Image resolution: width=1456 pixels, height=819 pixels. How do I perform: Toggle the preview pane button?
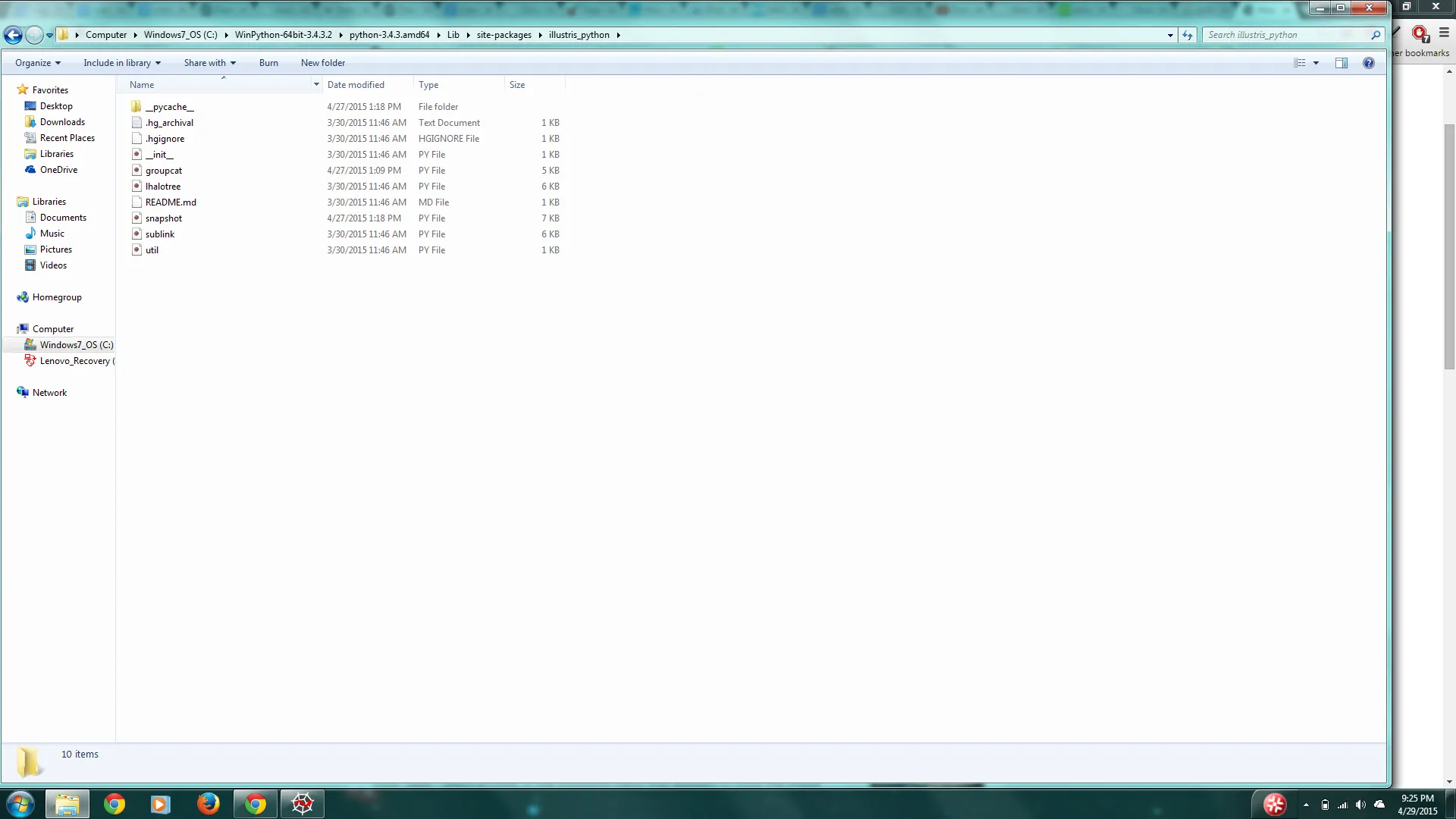[x=1341, y=63]
